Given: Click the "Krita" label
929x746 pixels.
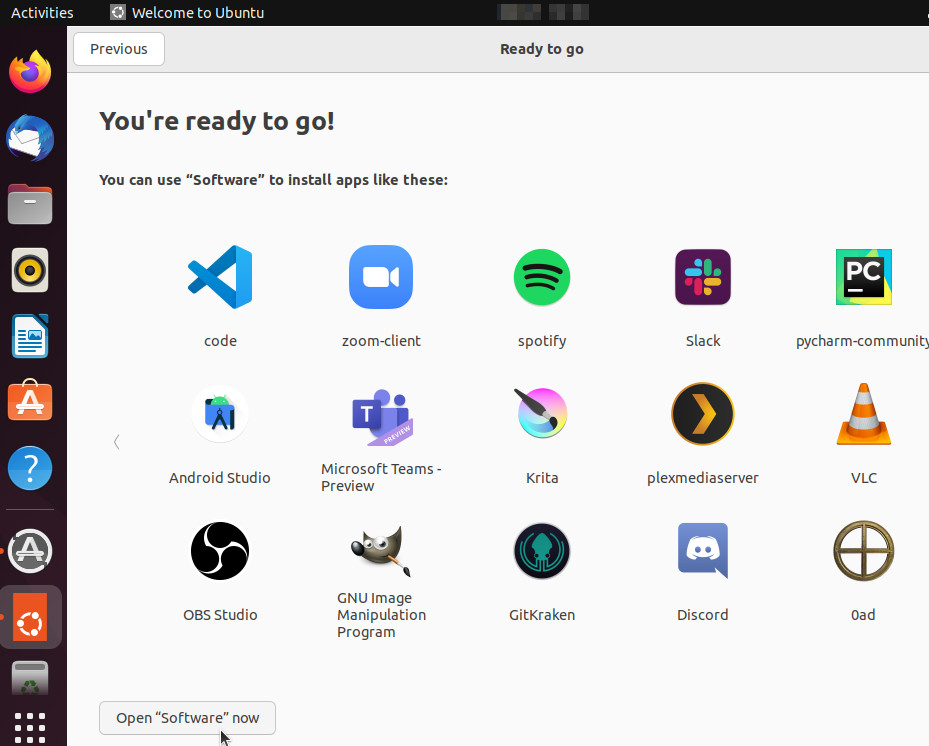Looking at the screenshot, I should [x=542, y=478].
